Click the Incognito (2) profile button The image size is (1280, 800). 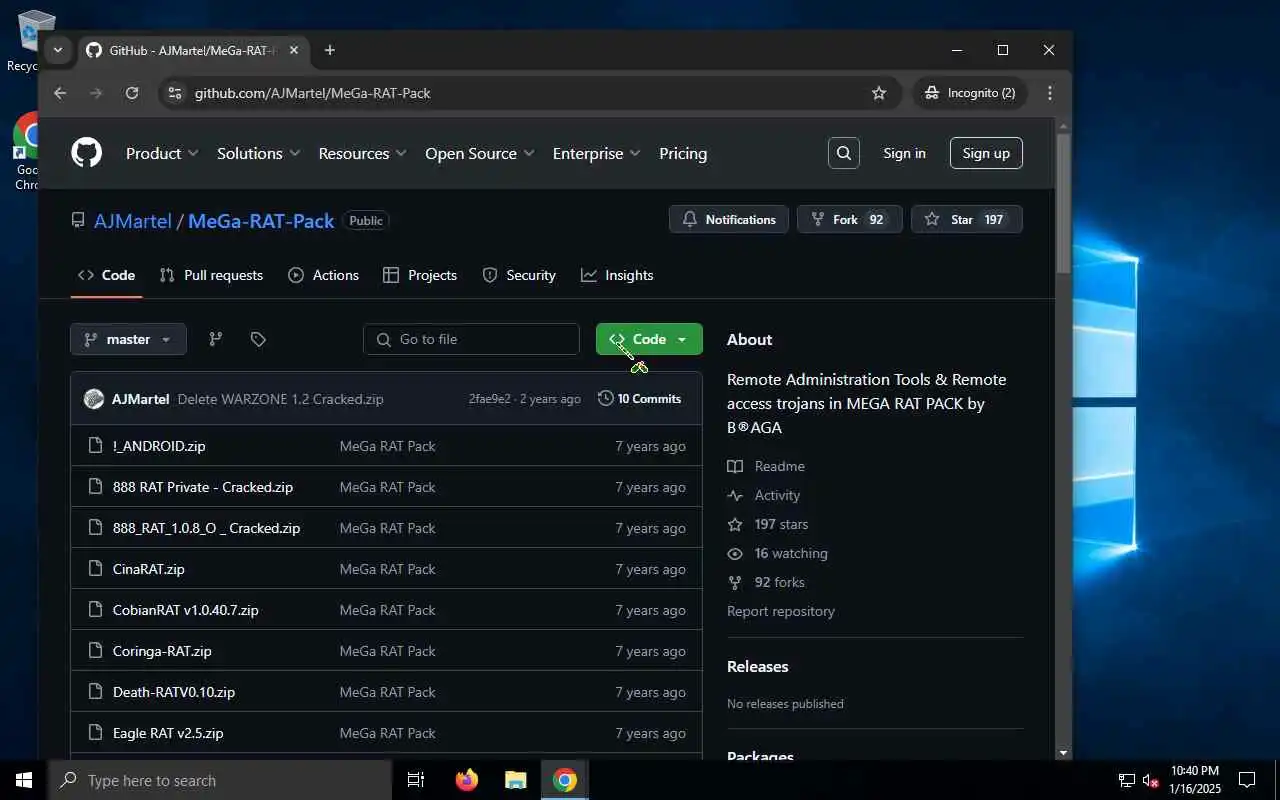pos(970,93)
